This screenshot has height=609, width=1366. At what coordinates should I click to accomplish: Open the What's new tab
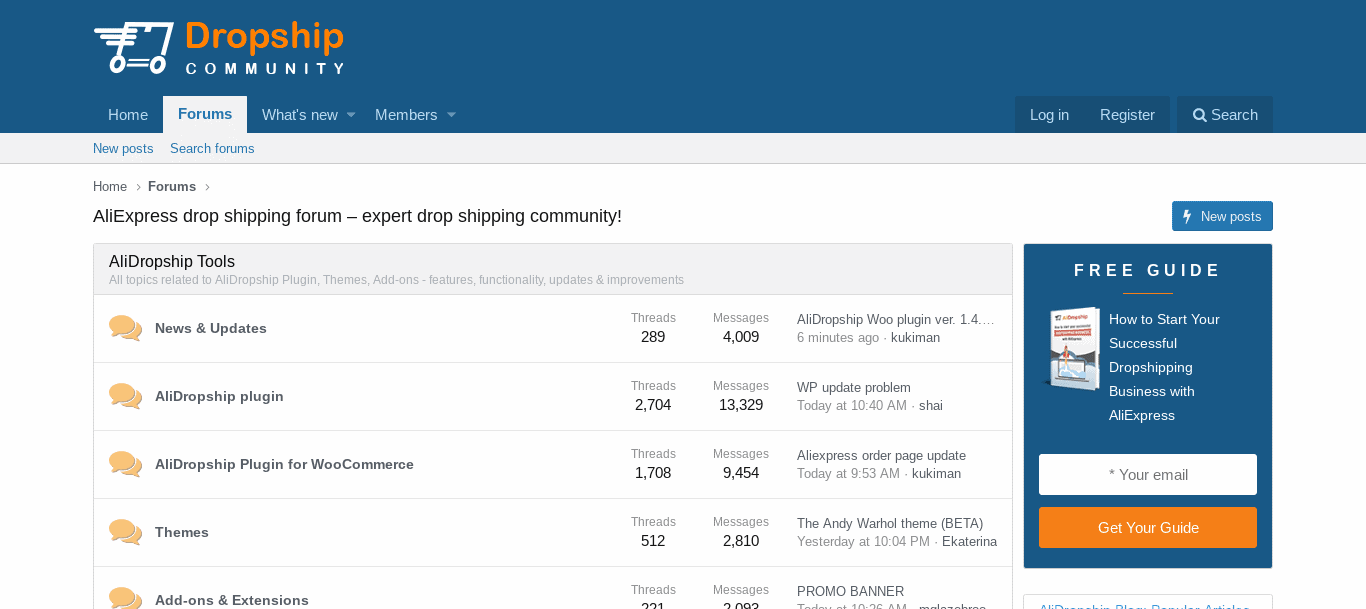300,115
